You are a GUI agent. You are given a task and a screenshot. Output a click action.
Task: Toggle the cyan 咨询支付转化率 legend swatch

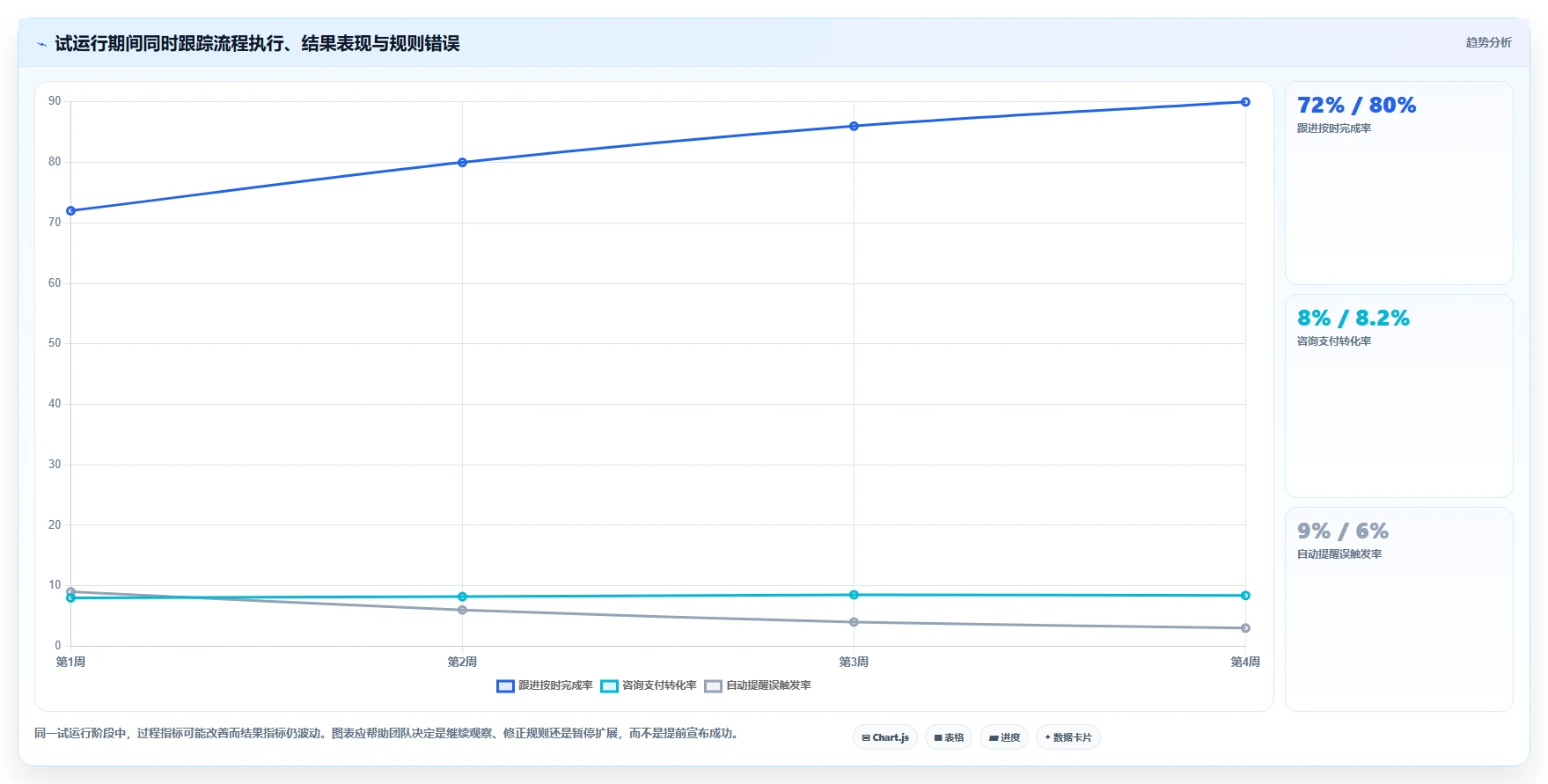(609, 686)
